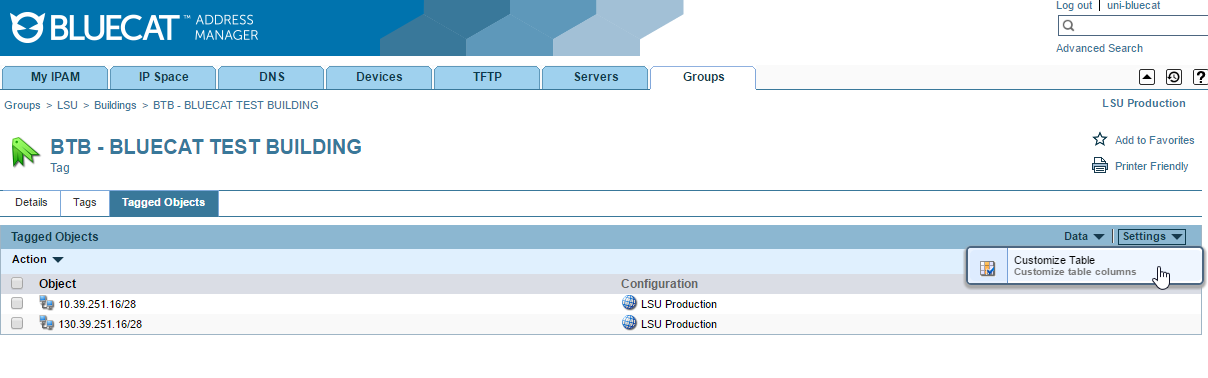Click the network icon for 10.39.251.16/28
Viewport: 1208px width, 378px height.
click(46, 304)
